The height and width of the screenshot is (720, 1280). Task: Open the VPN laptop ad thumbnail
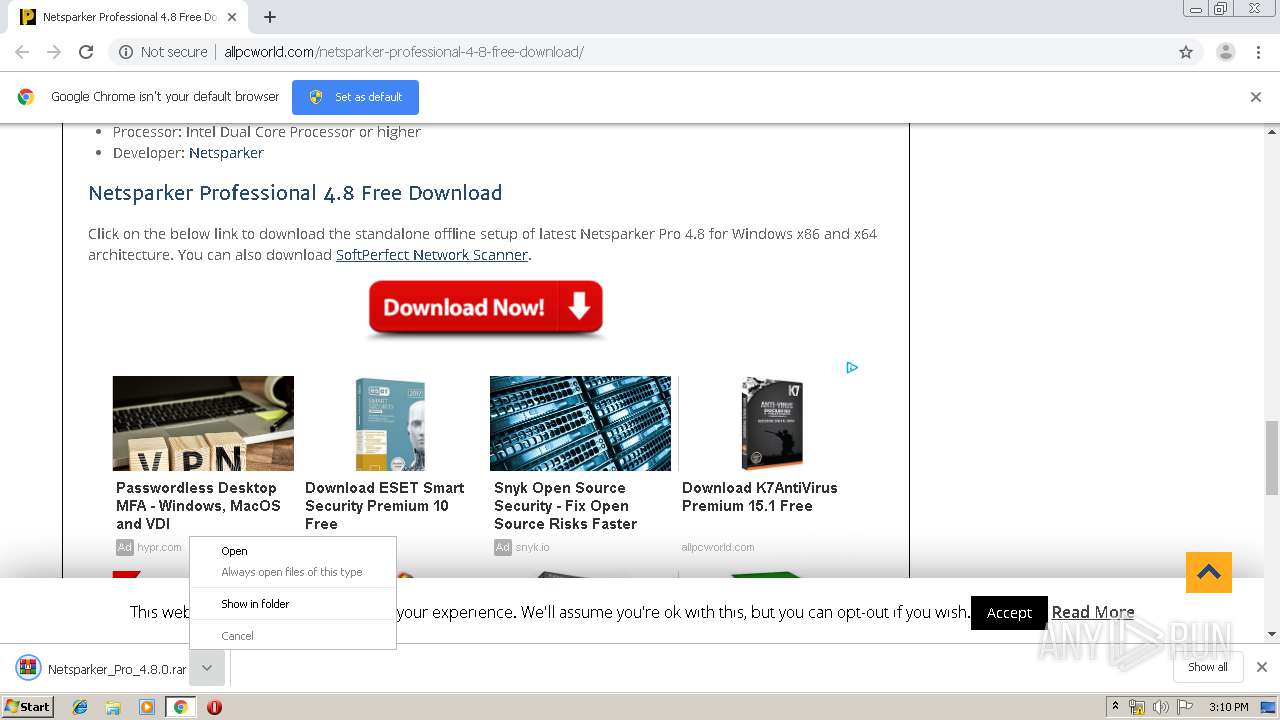pyautogui.click(x=203, y=423)
